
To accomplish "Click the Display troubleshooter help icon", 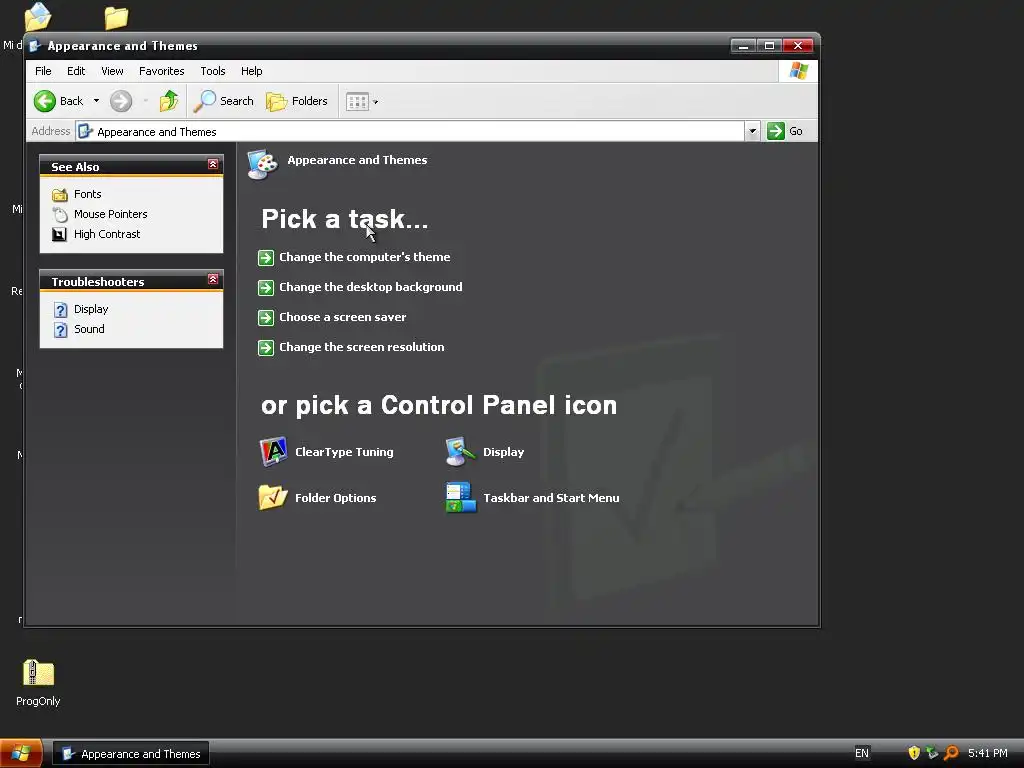I will pyautogui.click(x=61, y=310).
